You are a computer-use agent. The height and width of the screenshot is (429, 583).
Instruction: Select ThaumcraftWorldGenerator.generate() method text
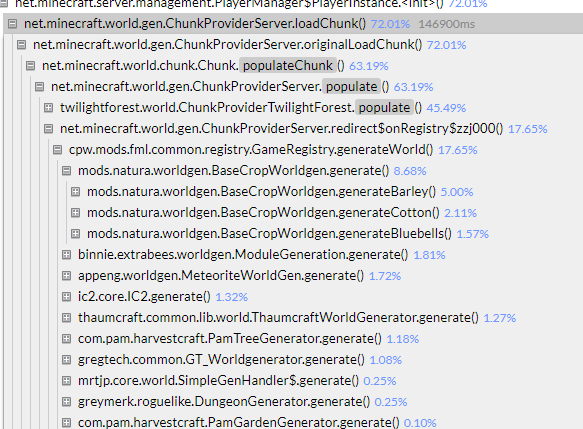[278, 318]
